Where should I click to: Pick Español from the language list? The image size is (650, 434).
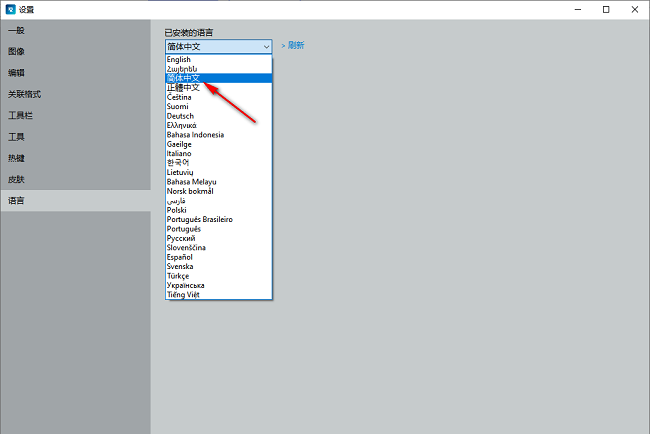(218, 257)
